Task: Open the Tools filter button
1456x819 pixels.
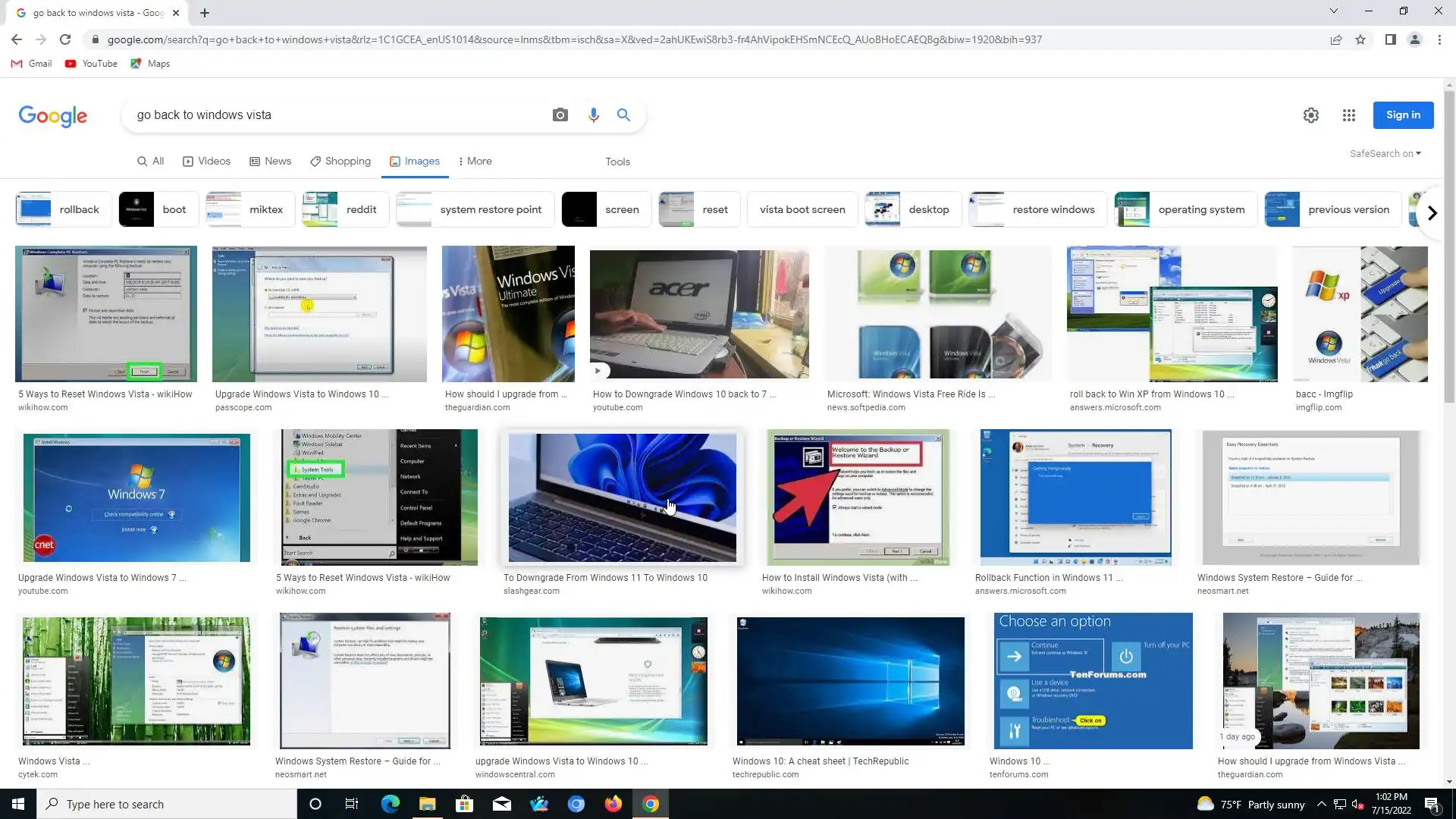Action: (x=617, y=162)
